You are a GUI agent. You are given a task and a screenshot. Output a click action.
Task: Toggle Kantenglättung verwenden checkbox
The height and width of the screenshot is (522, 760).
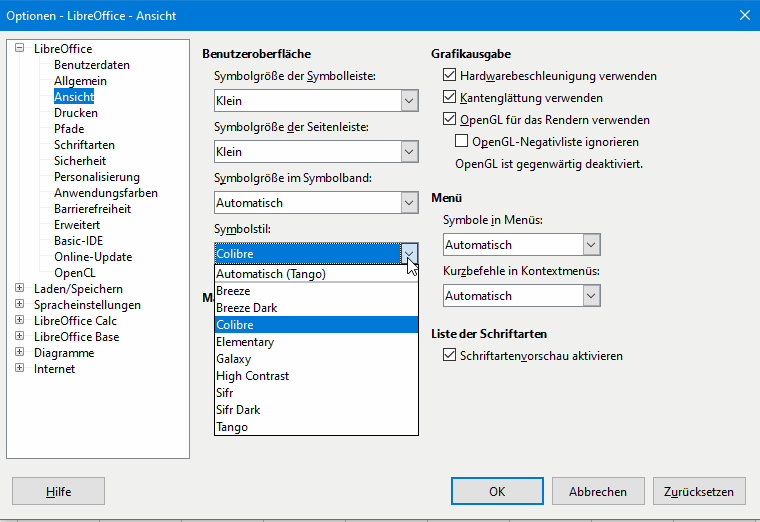[x=449, y=97]
